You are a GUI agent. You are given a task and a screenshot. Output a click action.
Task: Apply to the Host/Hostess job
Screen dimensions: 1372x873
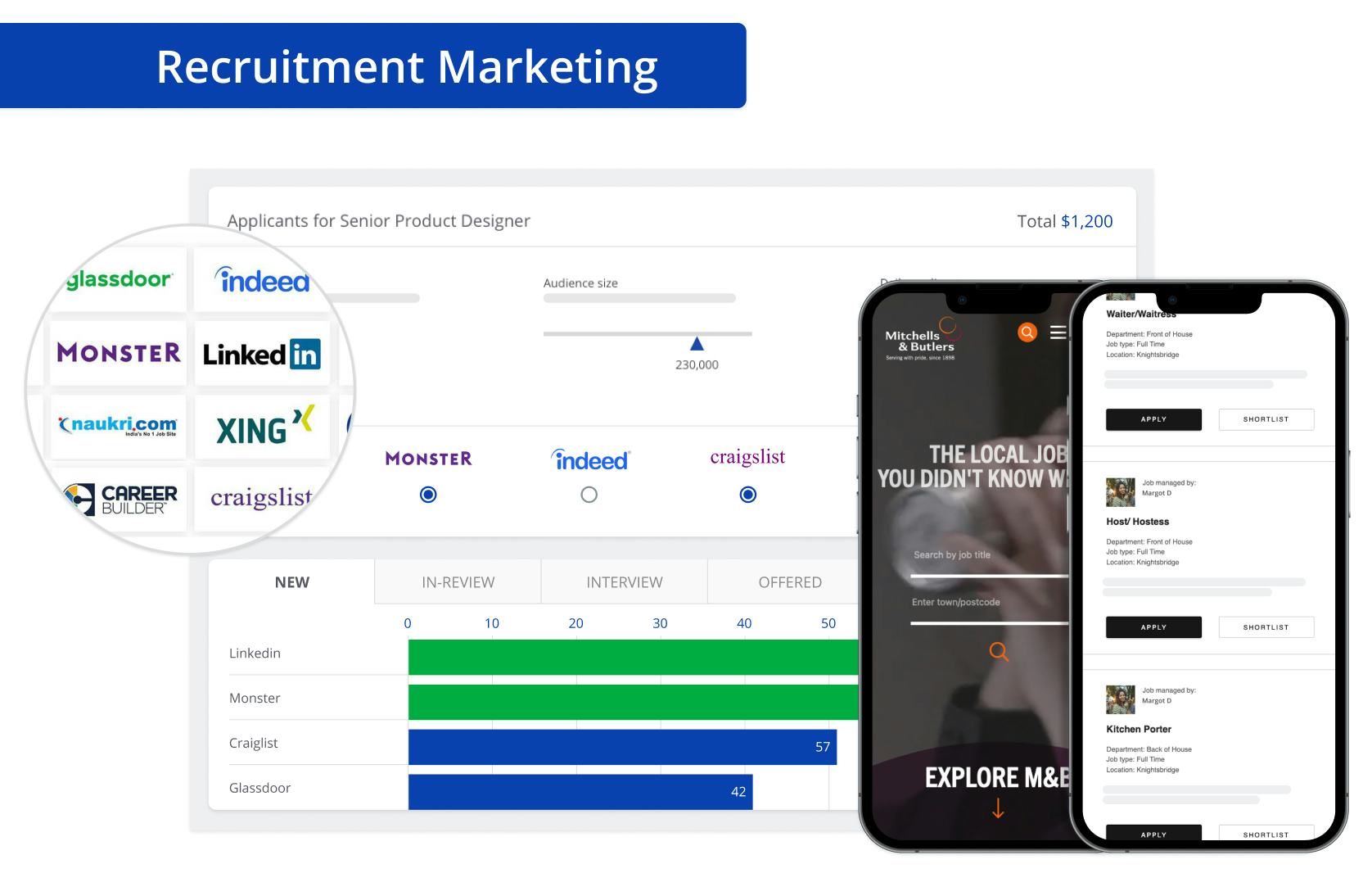point(1153,627)
